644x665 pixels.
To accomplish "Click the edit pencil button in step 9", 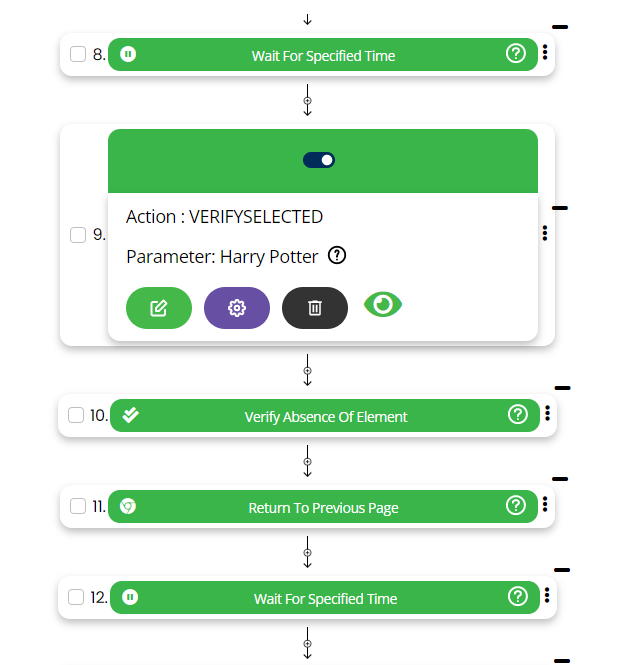I will (158, 307).
